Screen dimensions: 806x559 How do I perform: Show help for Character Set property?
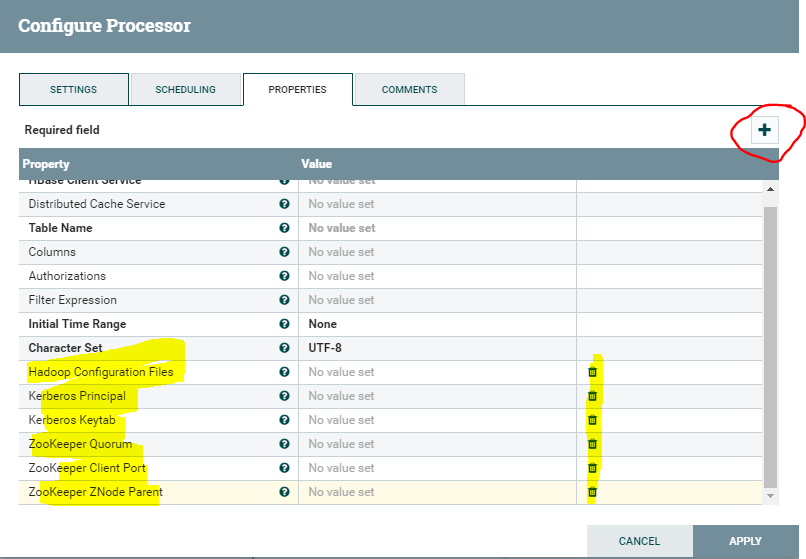click(x=284, y=348)
